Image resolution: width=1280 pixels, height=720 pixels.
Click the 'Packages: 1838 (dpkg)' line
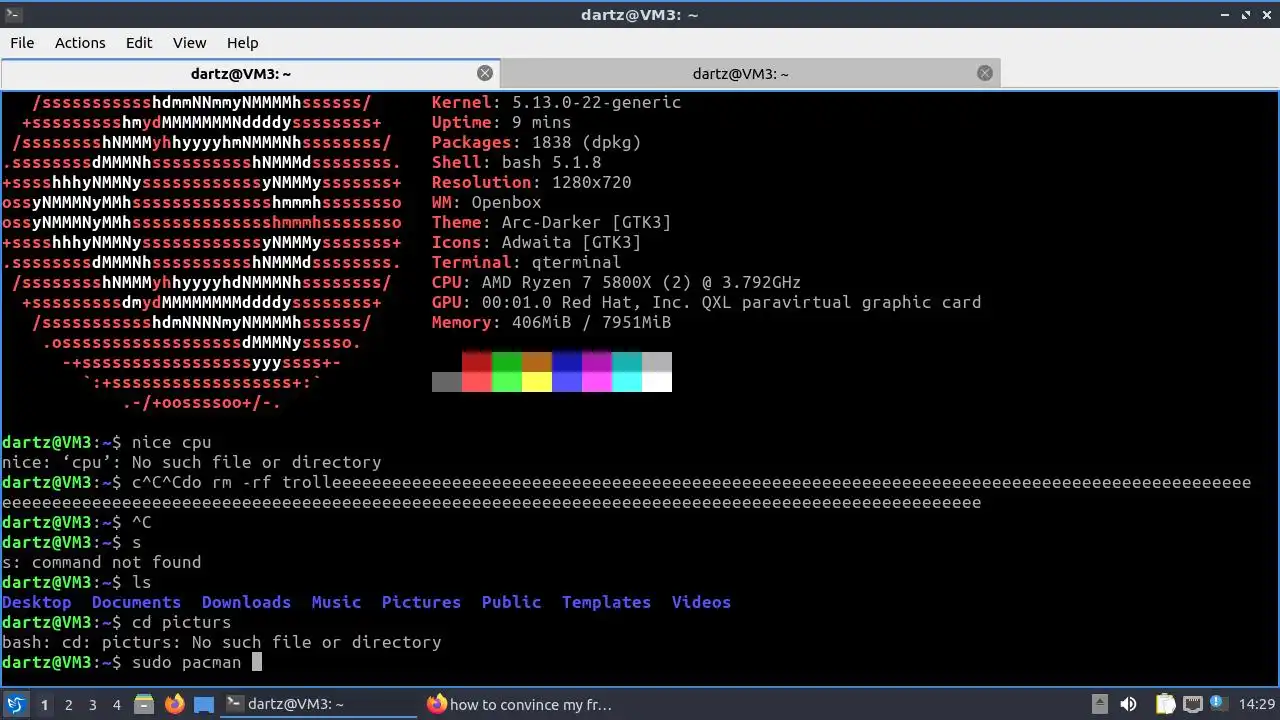click(536, 142)
